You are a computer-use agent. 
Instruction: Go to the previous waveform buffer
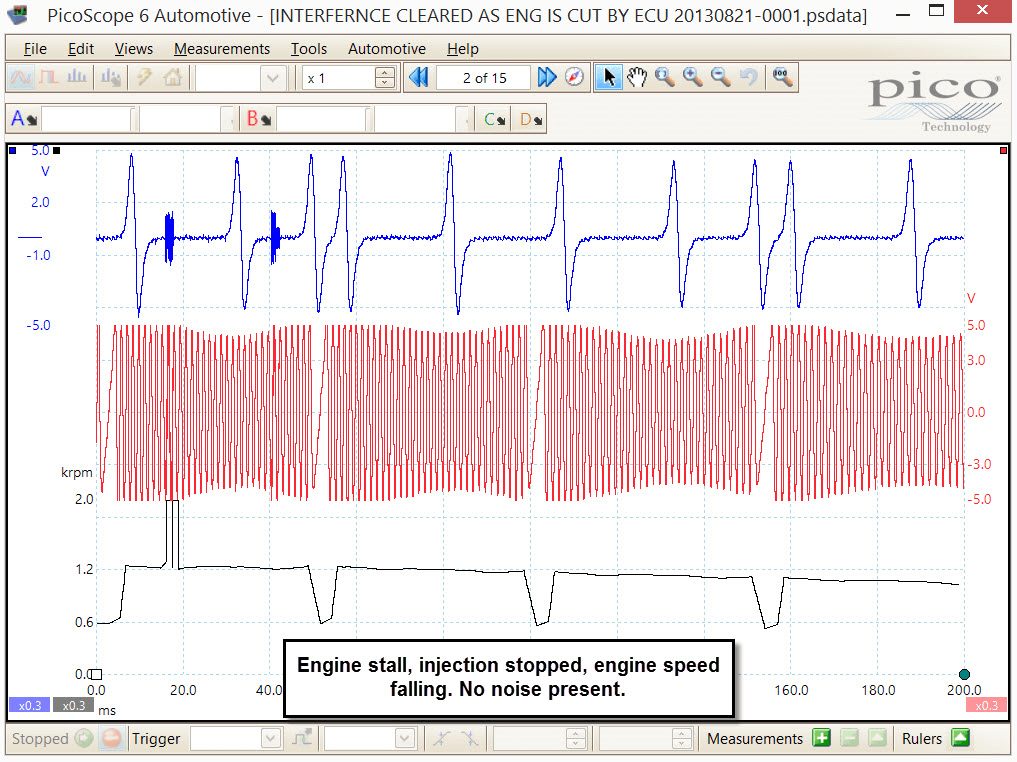click(419, 78)
